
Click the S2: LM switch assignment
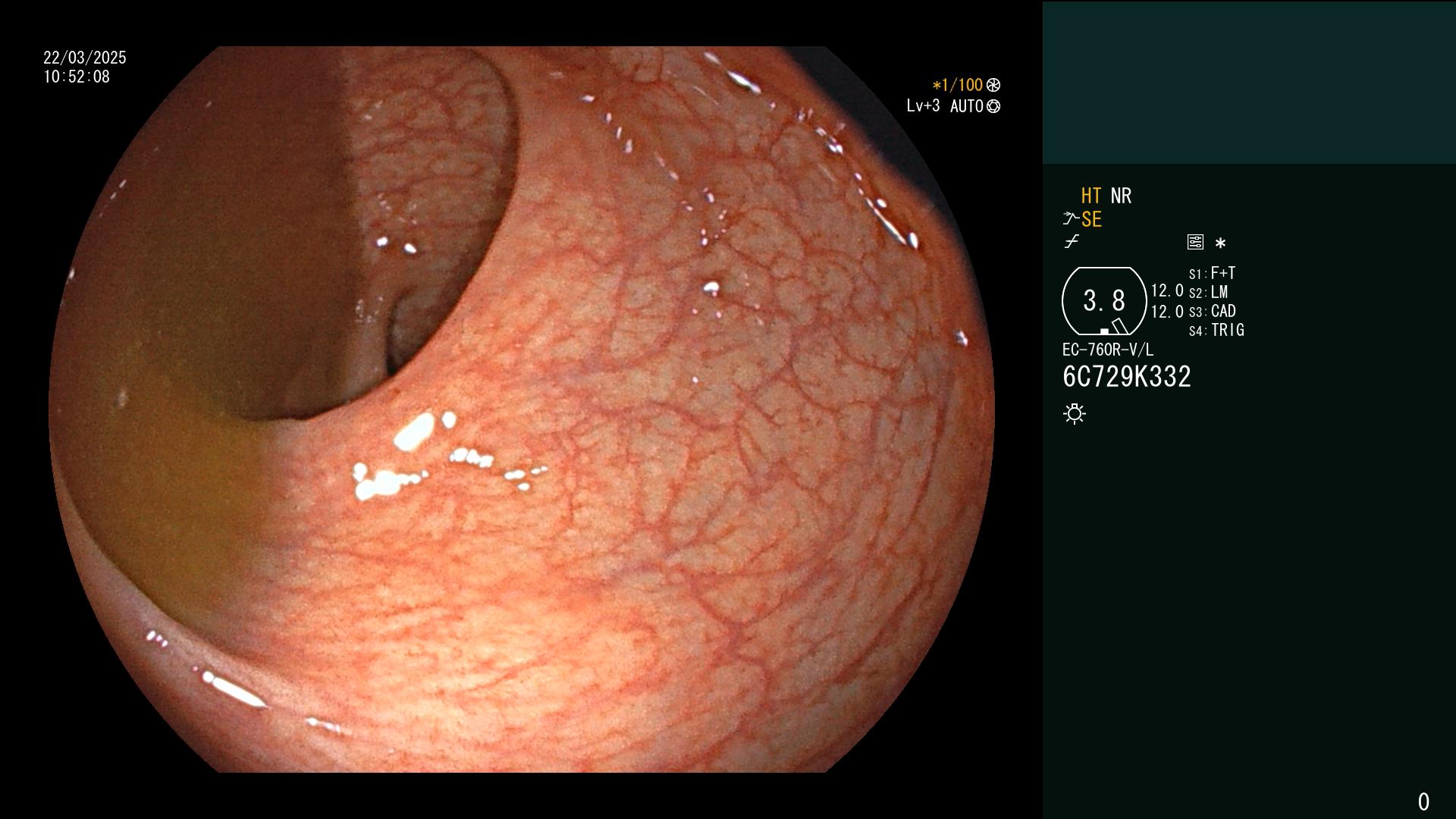(x=1209, y=292)
